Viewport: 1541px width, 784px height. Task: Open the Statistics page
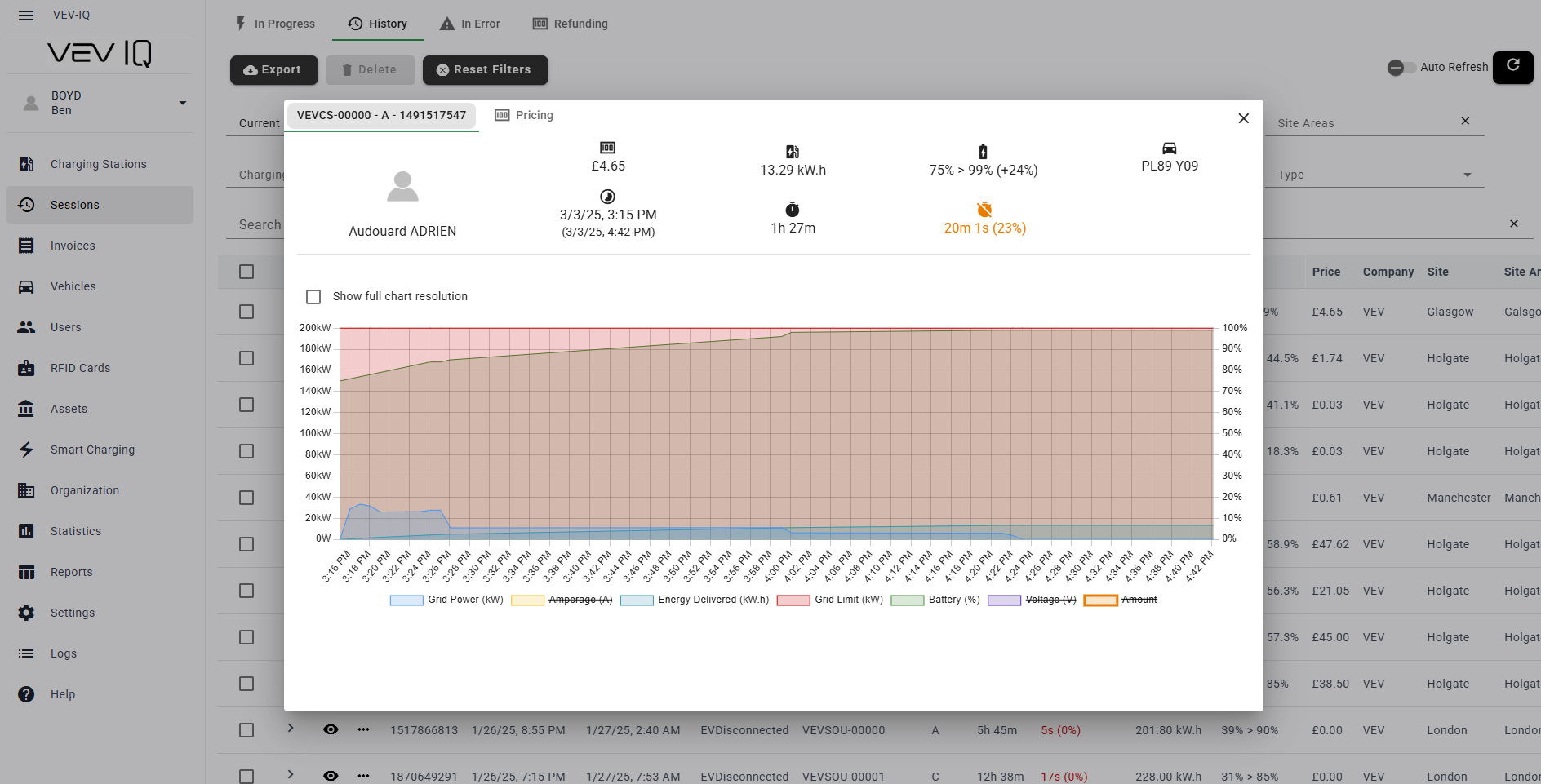tap(76, 531)
